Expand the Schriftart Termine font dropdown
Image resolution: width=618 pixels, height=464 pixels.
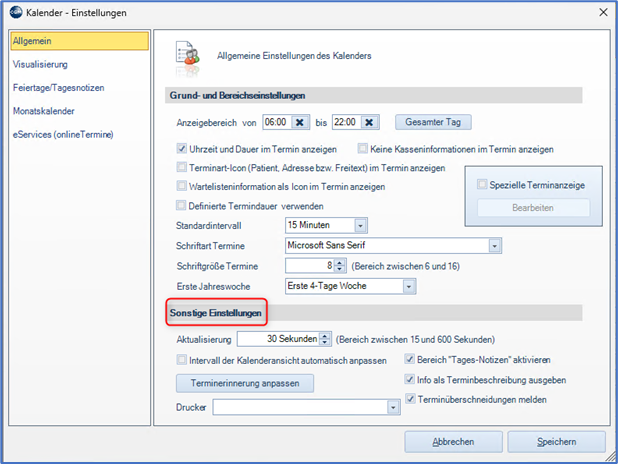[x=494, y=246]
